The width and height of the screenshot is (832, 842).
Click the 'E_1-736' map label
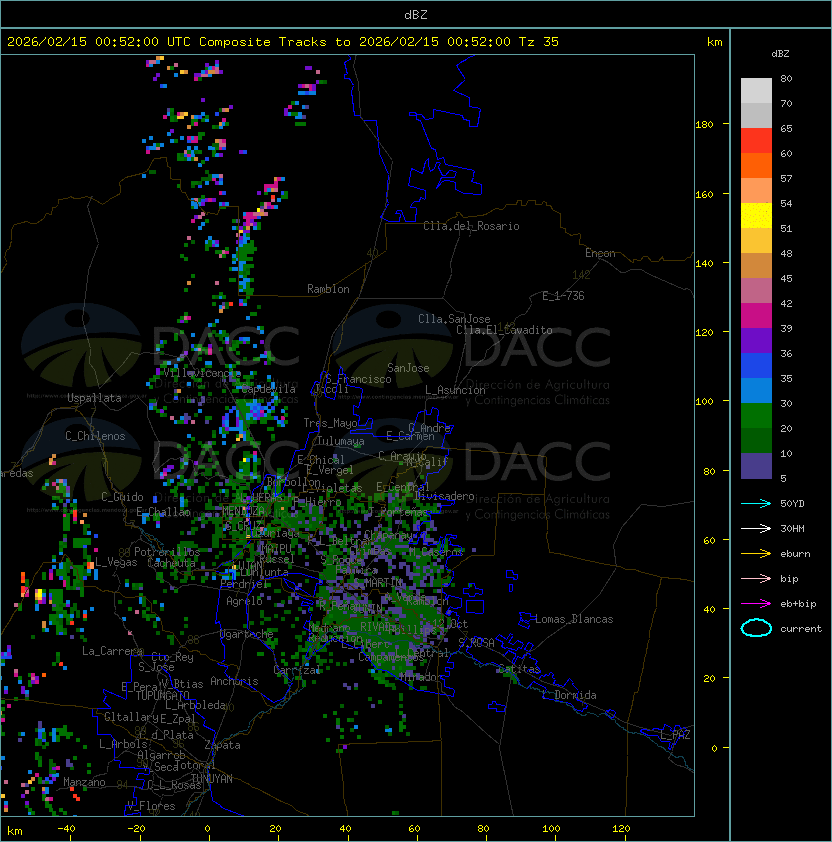(563, 296)
